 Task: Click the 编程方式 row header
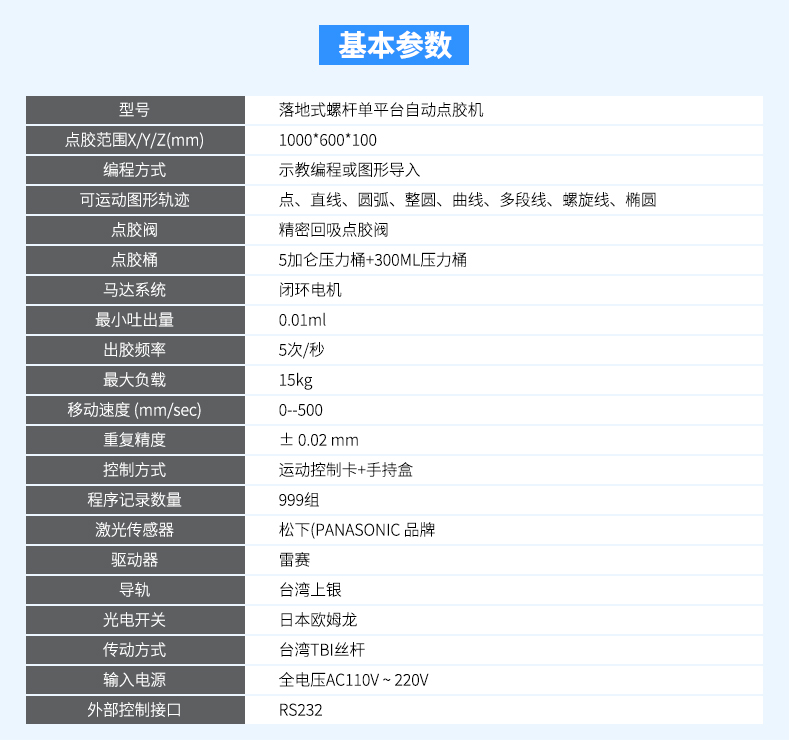135,170
